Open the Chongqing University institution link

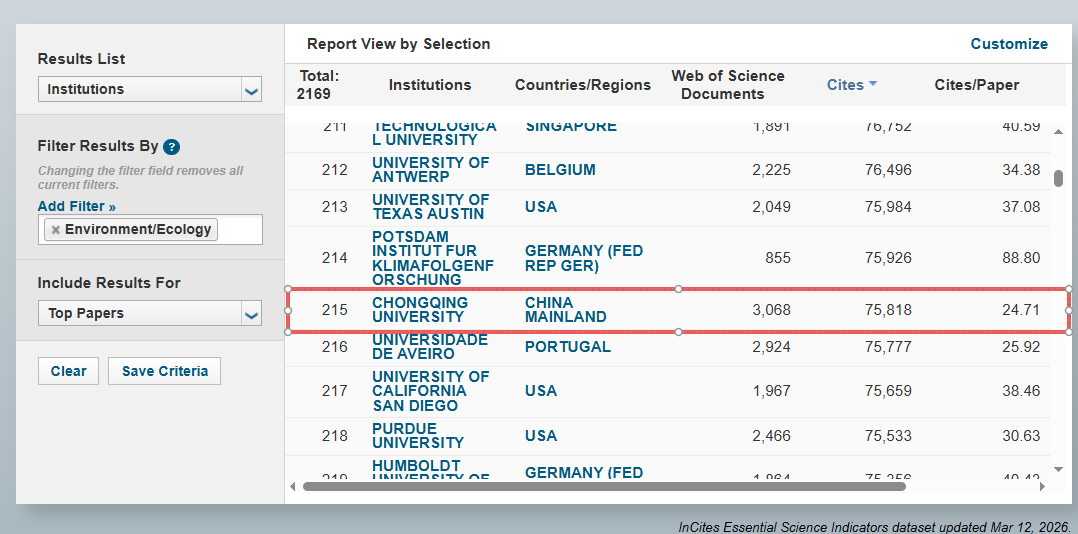click(420, 310)
